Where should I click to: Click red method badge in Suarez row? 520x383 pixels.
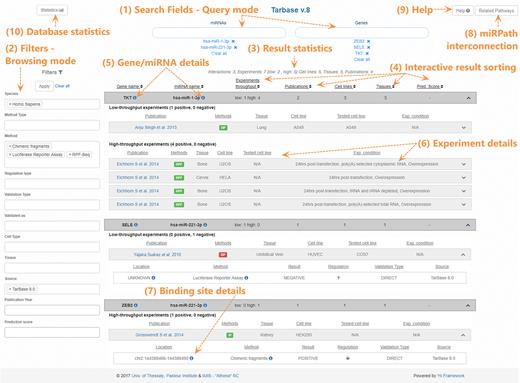[x=223, y=254]
